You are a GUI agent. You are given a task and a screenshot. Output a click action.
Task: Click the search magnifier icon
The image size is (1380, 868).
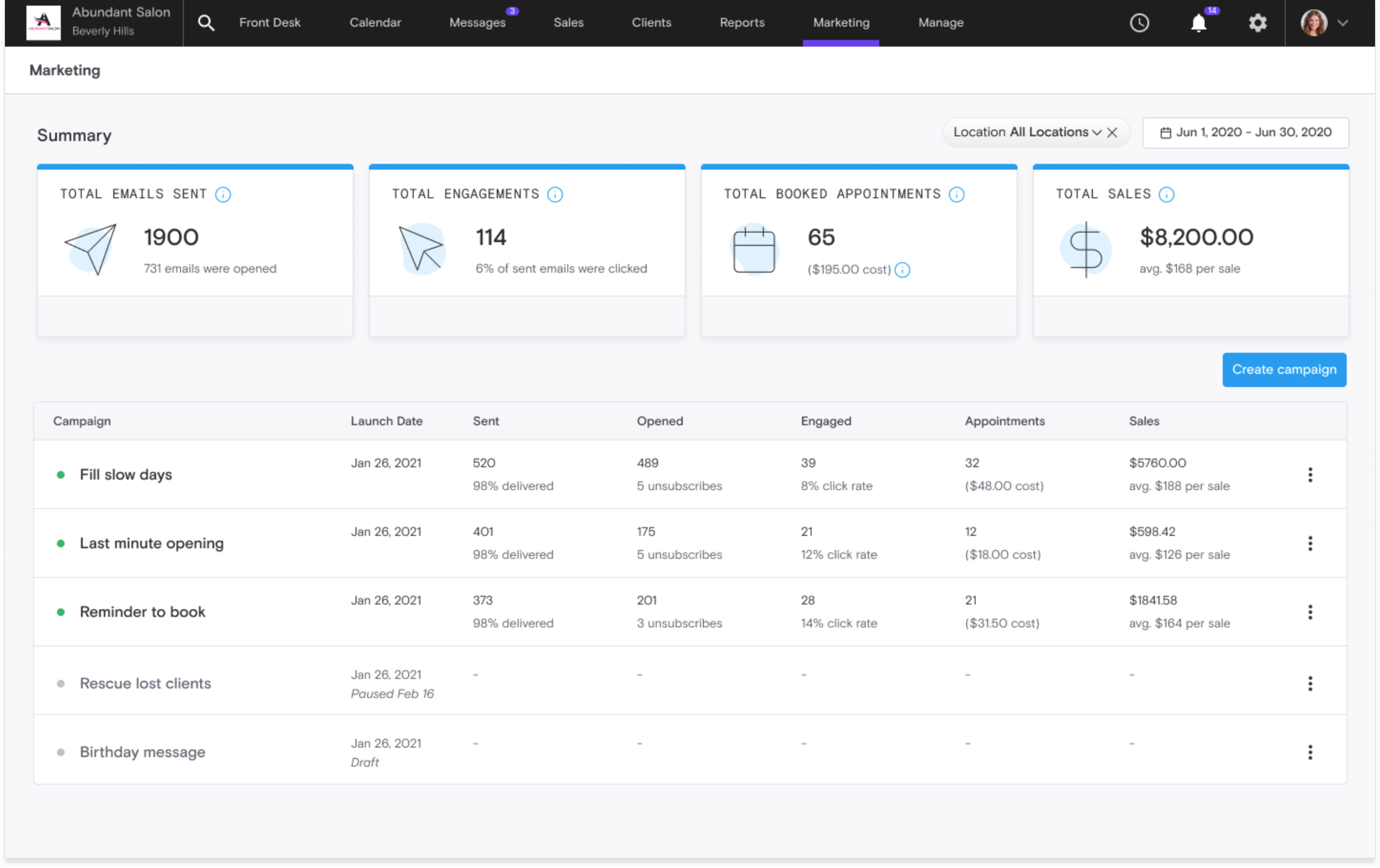[206, 23]
